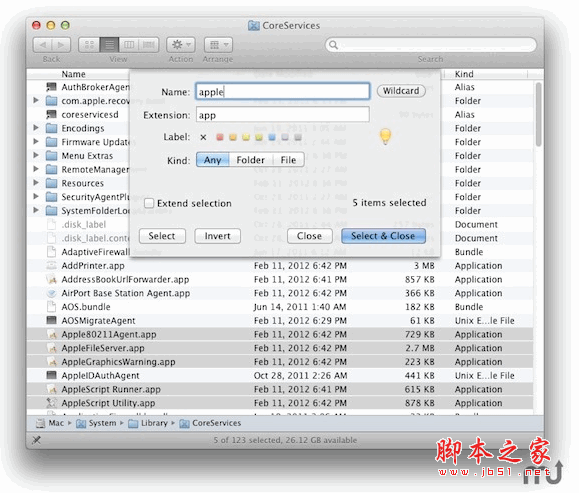Click the Apple80211Agent.app icon
Viewport: 579px width, 493px height.
coord(51,334)
